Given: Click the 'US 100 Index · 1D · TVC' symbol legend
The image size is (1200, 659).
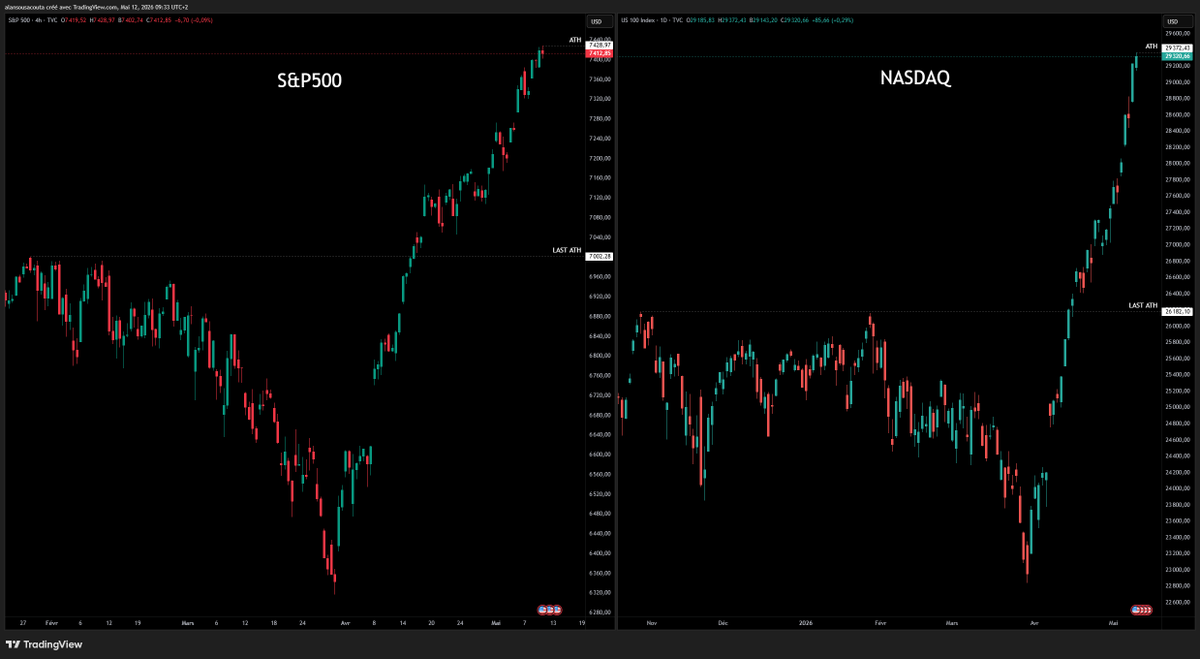Looking at the screenshot, I should pos(652,21).
